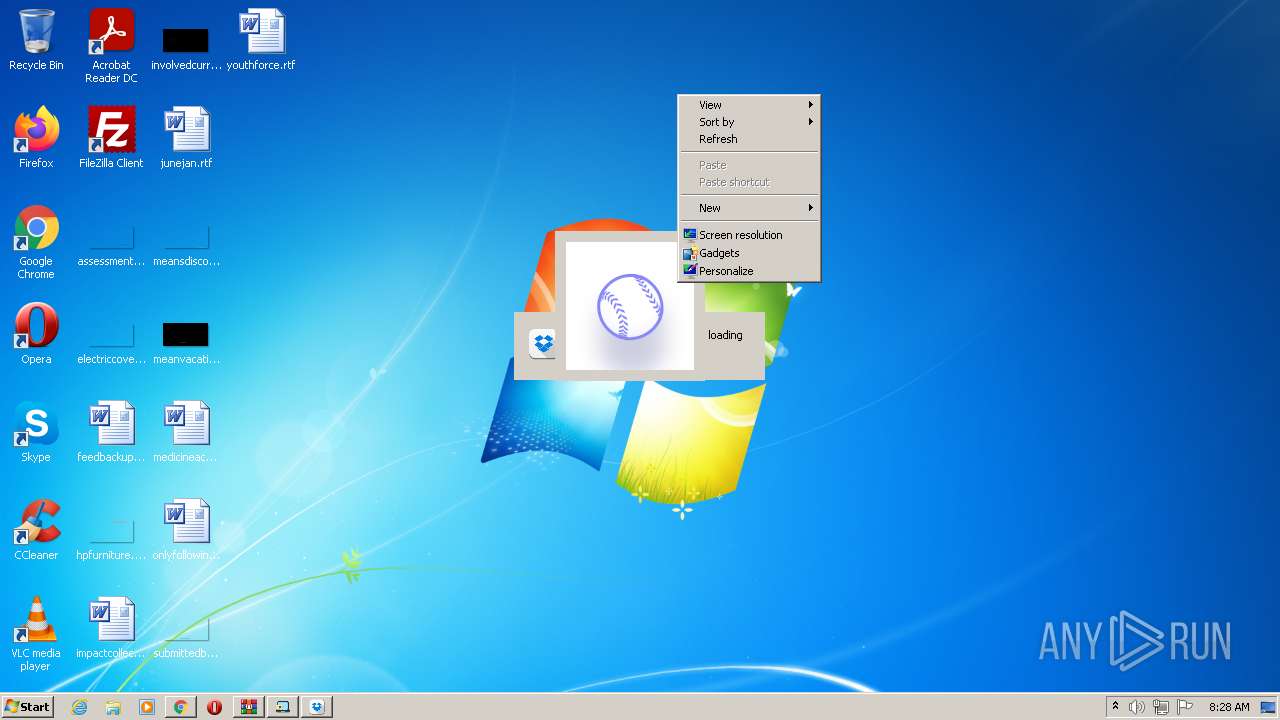This screenshot has height=720, width=1280.
Task: Open Internet Explorer from the taskbar
Action: coord(80,707)
